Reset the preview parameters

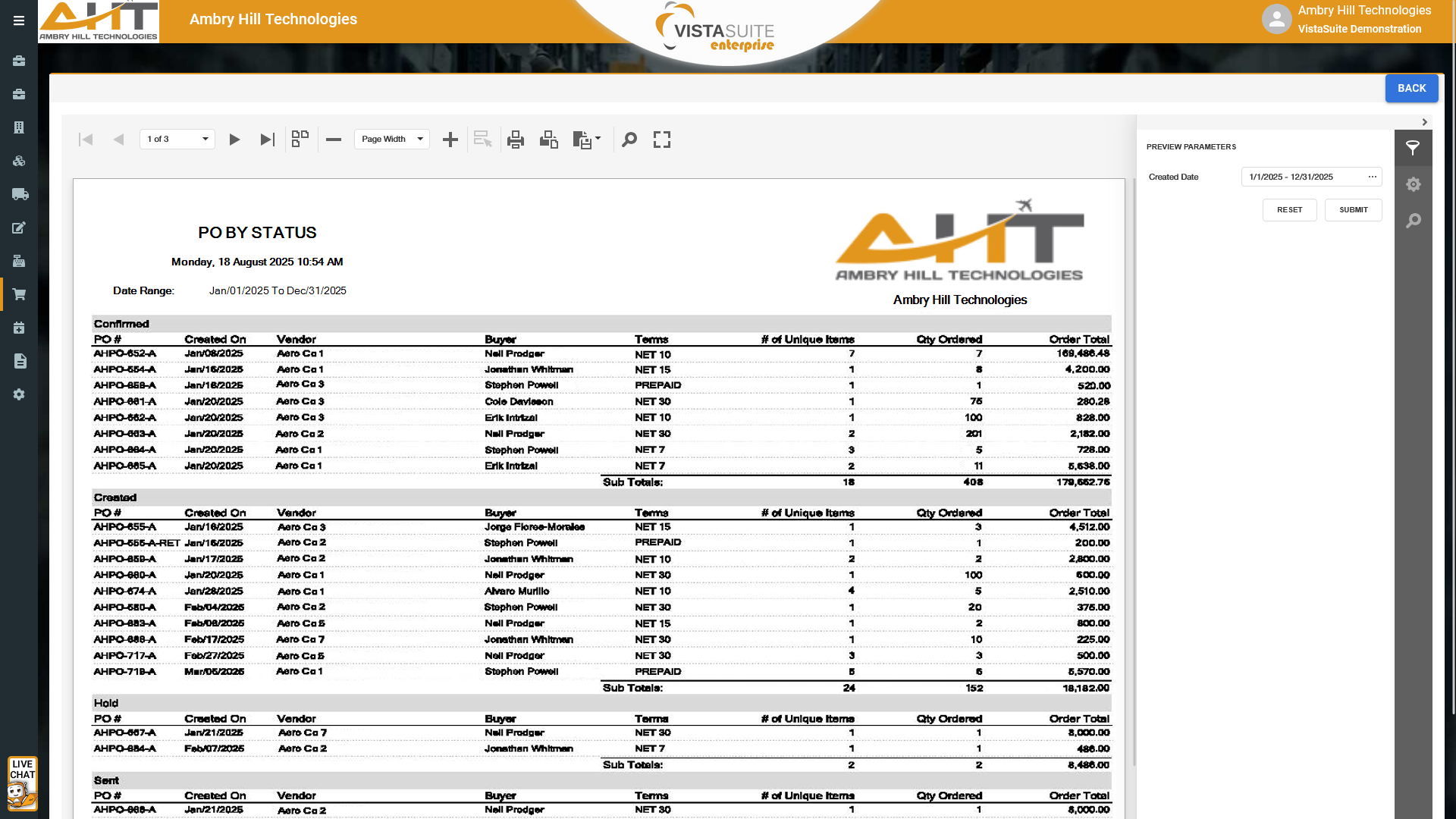pos(1289,210)
